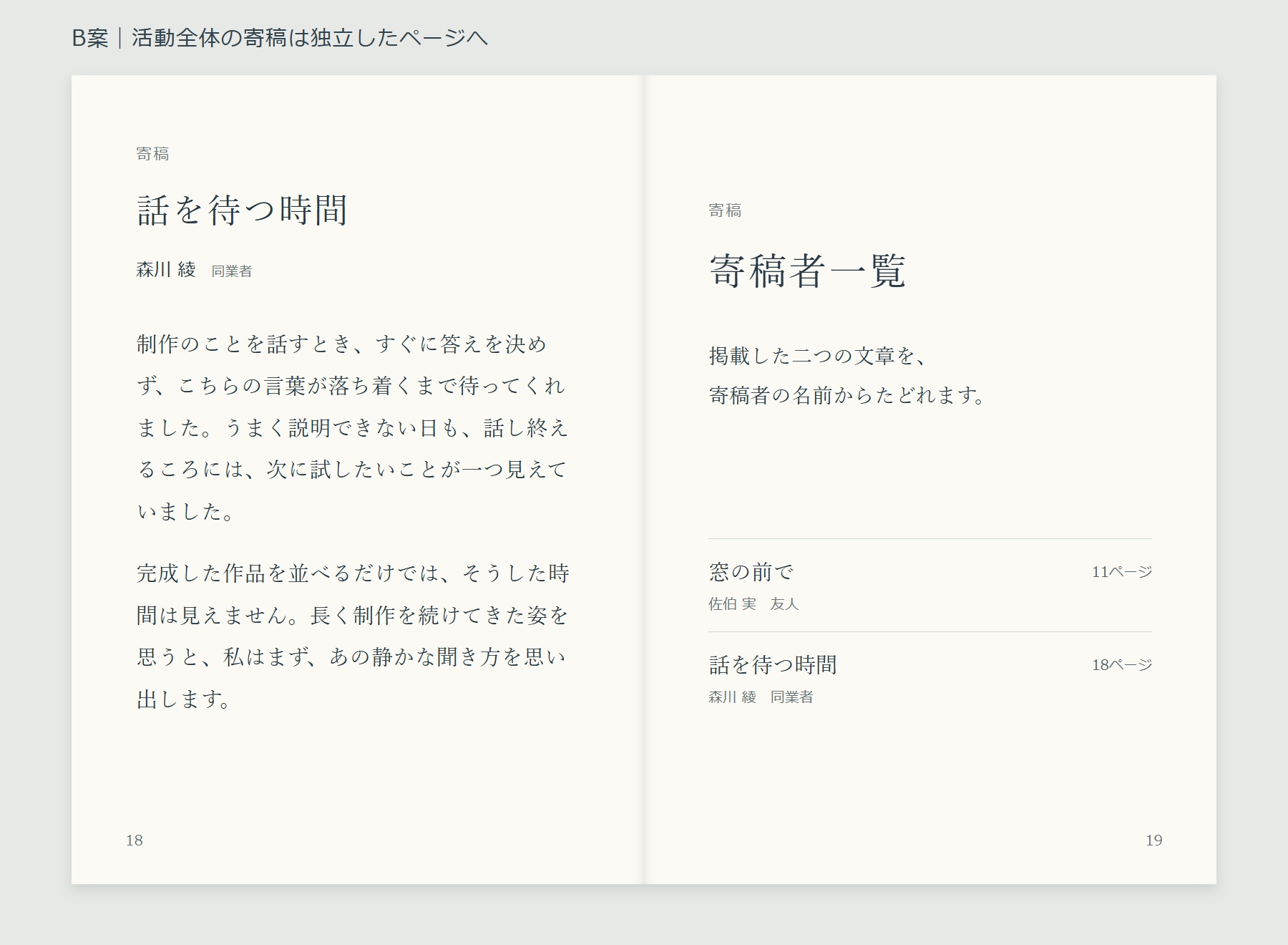The height and width of the screenshot is (945, 1288).
Task: Click the '寄稿者一覧' heading
Action: 807,271
